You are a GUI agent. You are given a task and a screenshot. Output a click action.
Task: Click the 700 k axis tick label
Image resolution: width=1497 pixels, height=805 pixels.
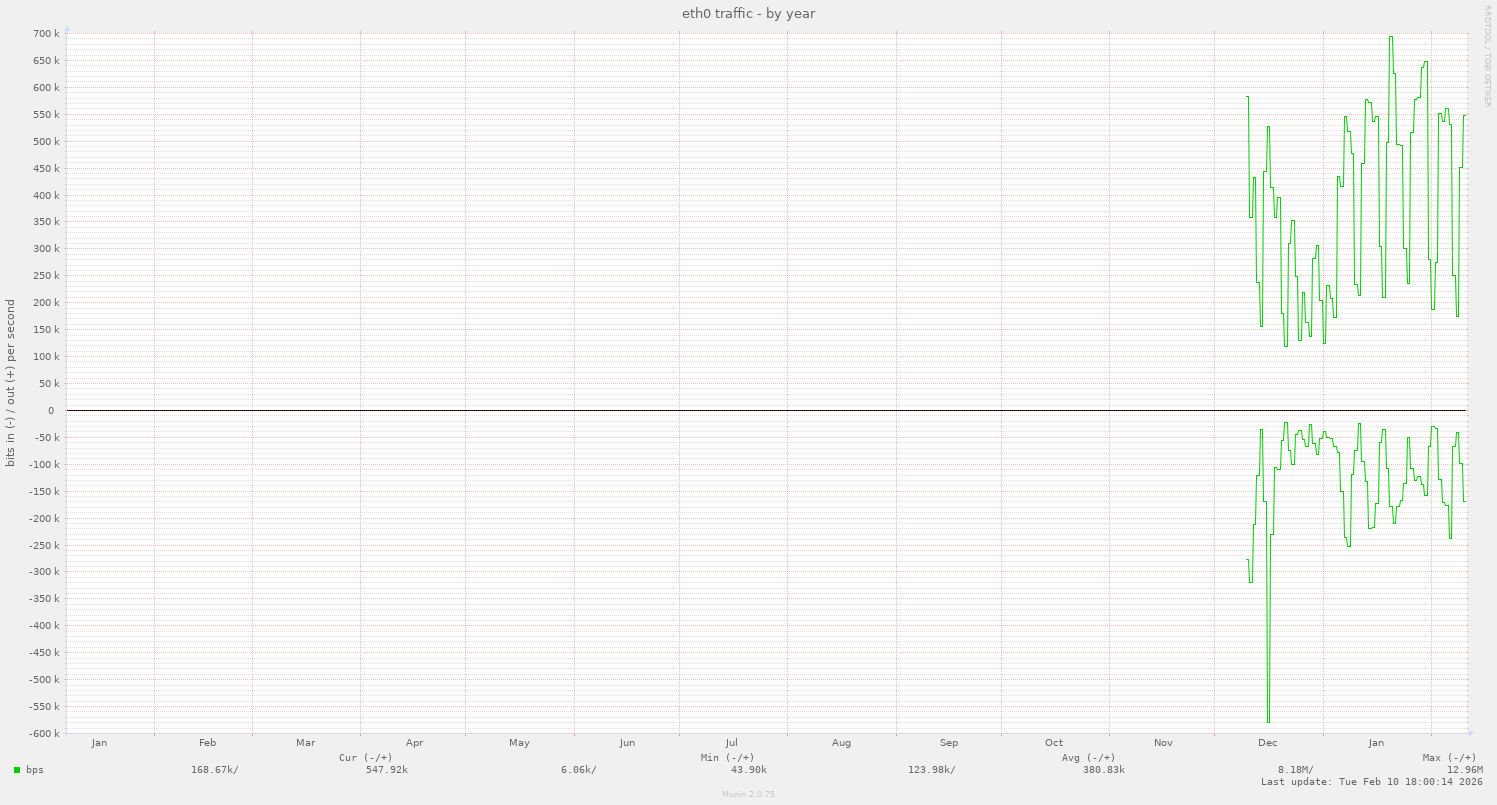(48, 33)
